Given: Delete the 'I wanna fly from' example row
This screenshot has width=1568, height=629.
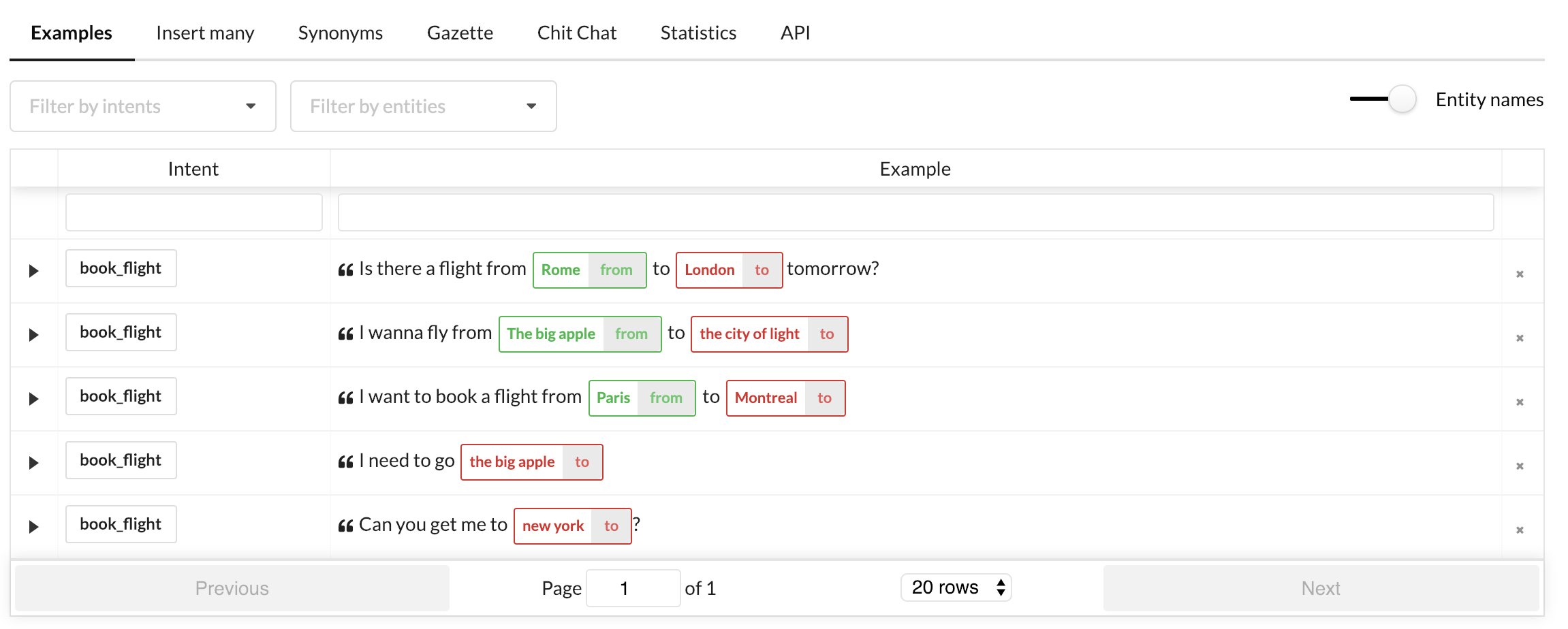Looking at the screenshot, I should tap(1519, 338).
